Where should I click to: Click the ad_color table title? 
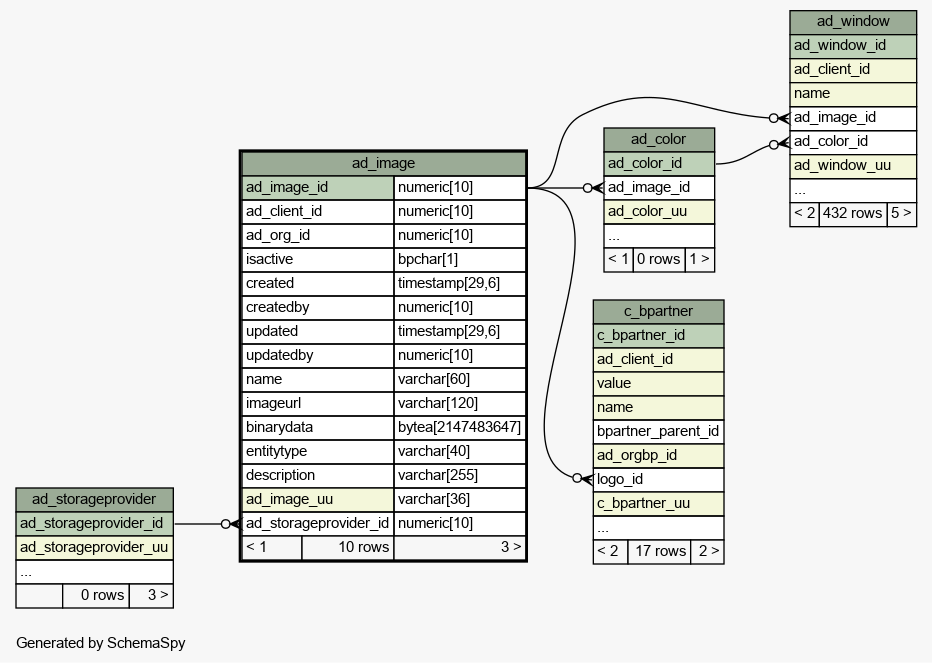(x=658, y=139)
